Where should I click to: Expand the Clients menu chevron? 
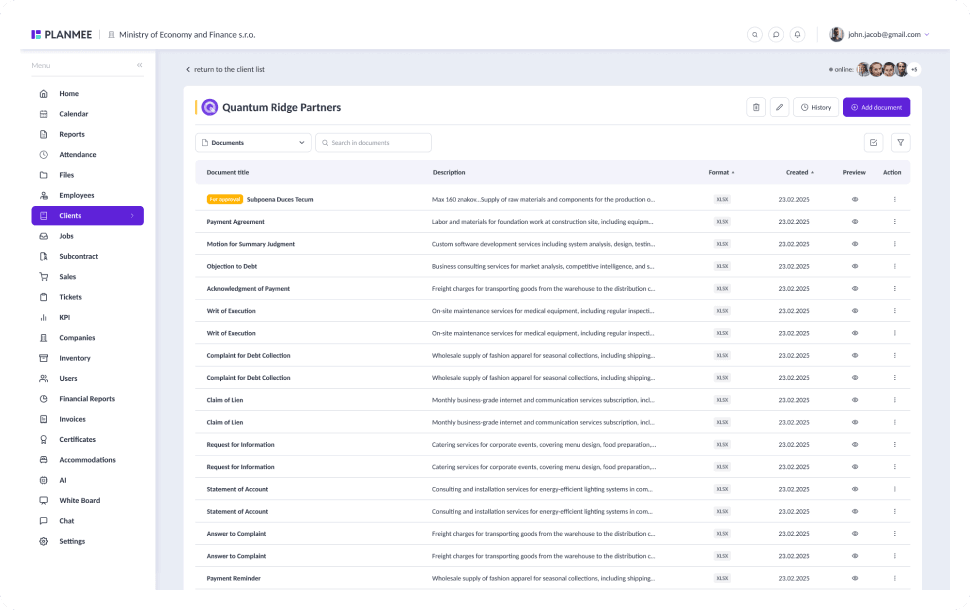(x=132, y=216)
